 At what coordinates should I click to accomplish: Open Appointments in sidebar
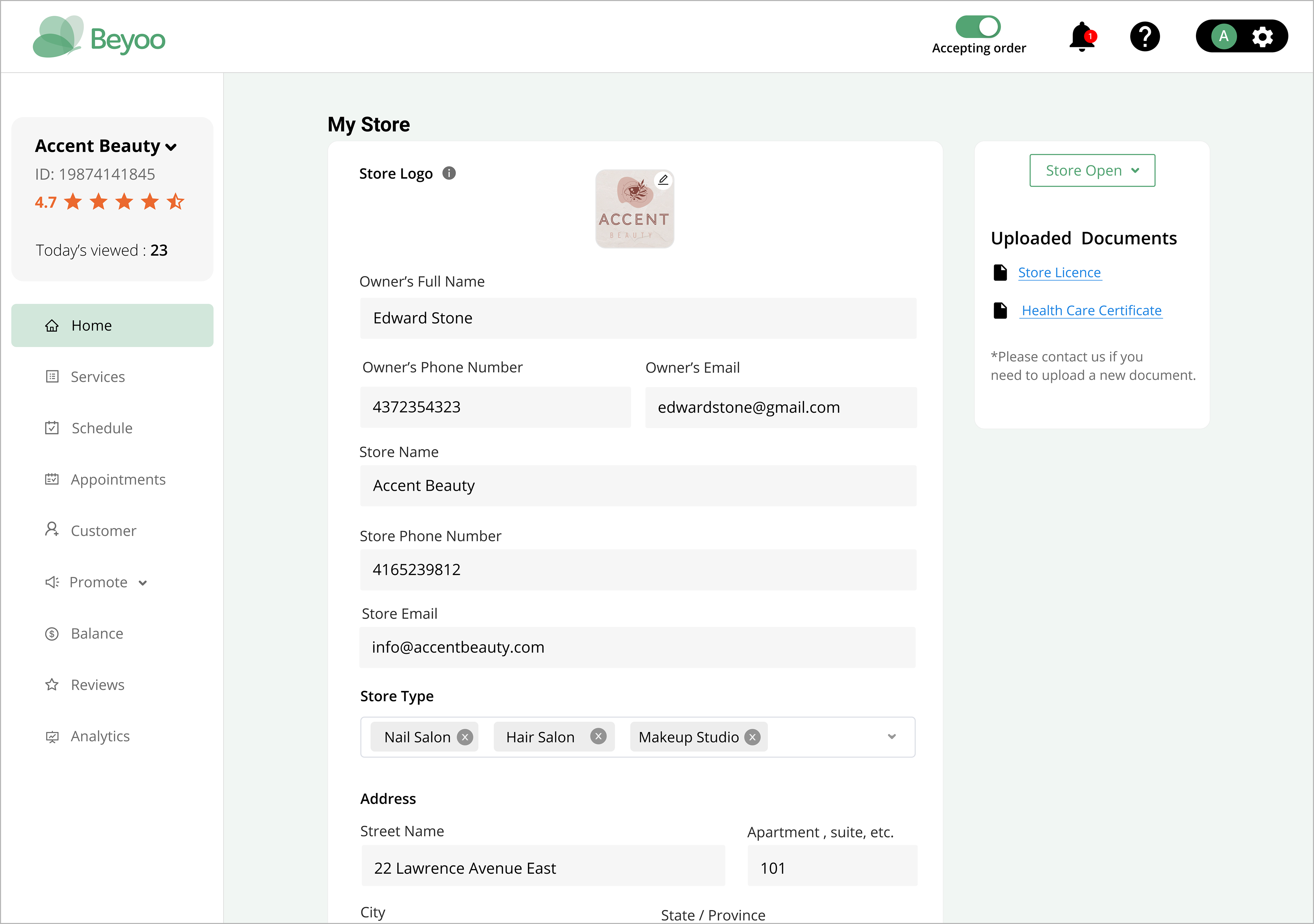(118, 479)
